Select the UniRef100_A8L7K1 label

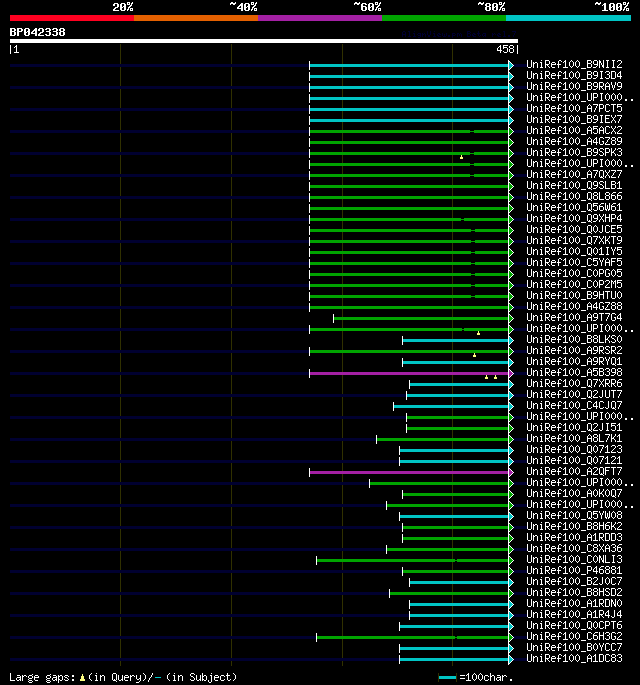point(574,439)
